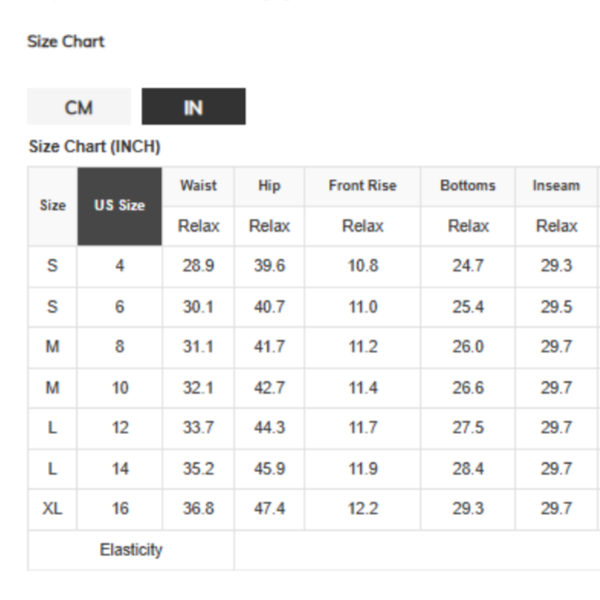Click the US Size column header
Image resolution: width=600 pixels, height=600 pixels.
coord(120,206)
